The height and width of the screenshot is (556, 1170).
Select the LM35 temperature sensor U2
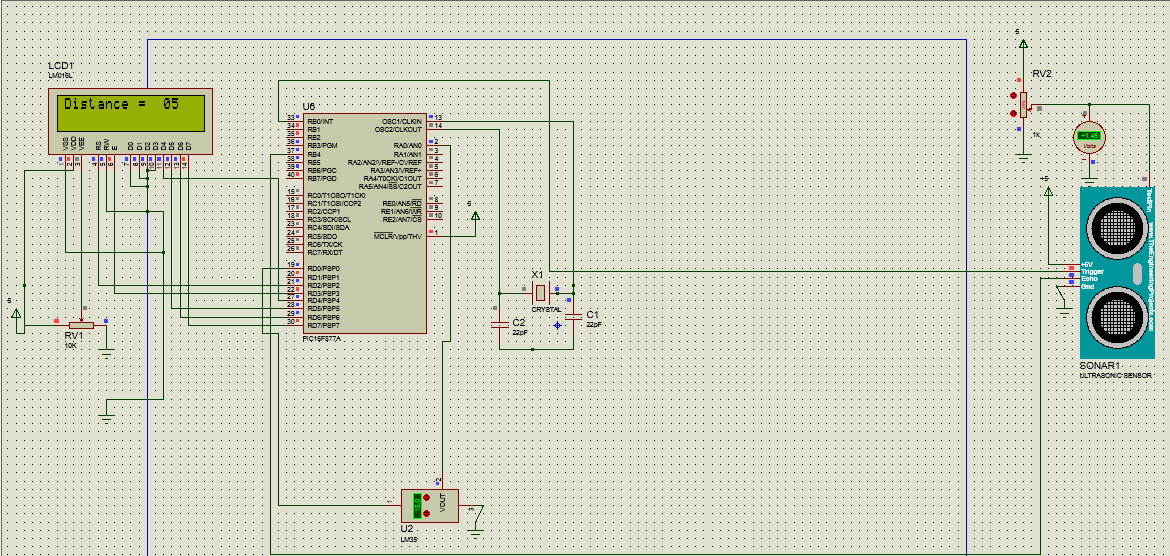click(429, 505)
